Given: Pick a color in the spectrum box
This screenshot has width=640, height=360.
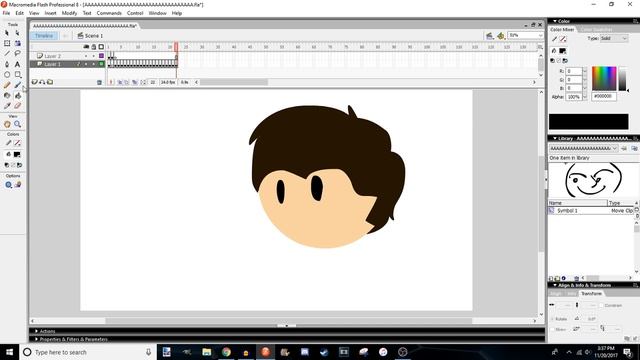Looking at the screenshot, I should pyautogui.click(x=604, y=78).
